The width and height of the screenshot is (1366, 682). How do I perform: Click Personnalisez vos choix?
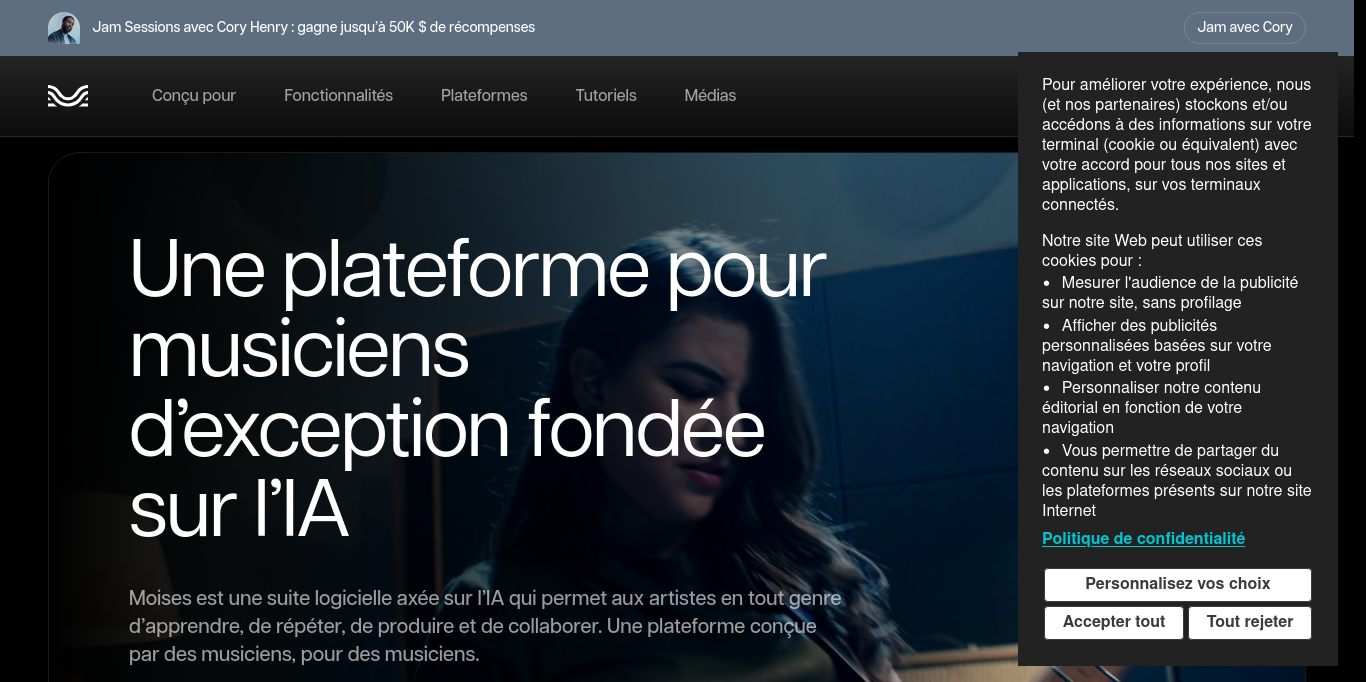pos(1178,584)
